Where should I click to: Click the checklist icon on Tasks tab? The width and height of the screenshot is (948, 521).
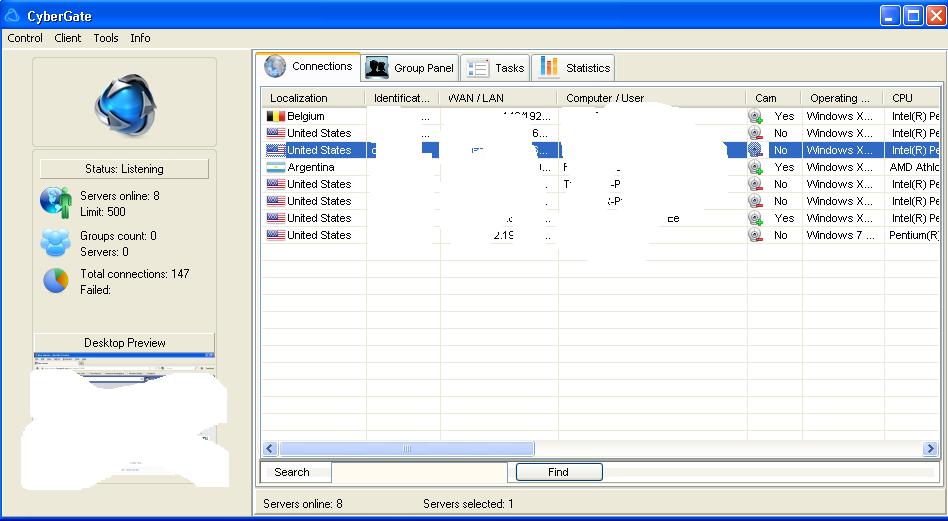478,68
